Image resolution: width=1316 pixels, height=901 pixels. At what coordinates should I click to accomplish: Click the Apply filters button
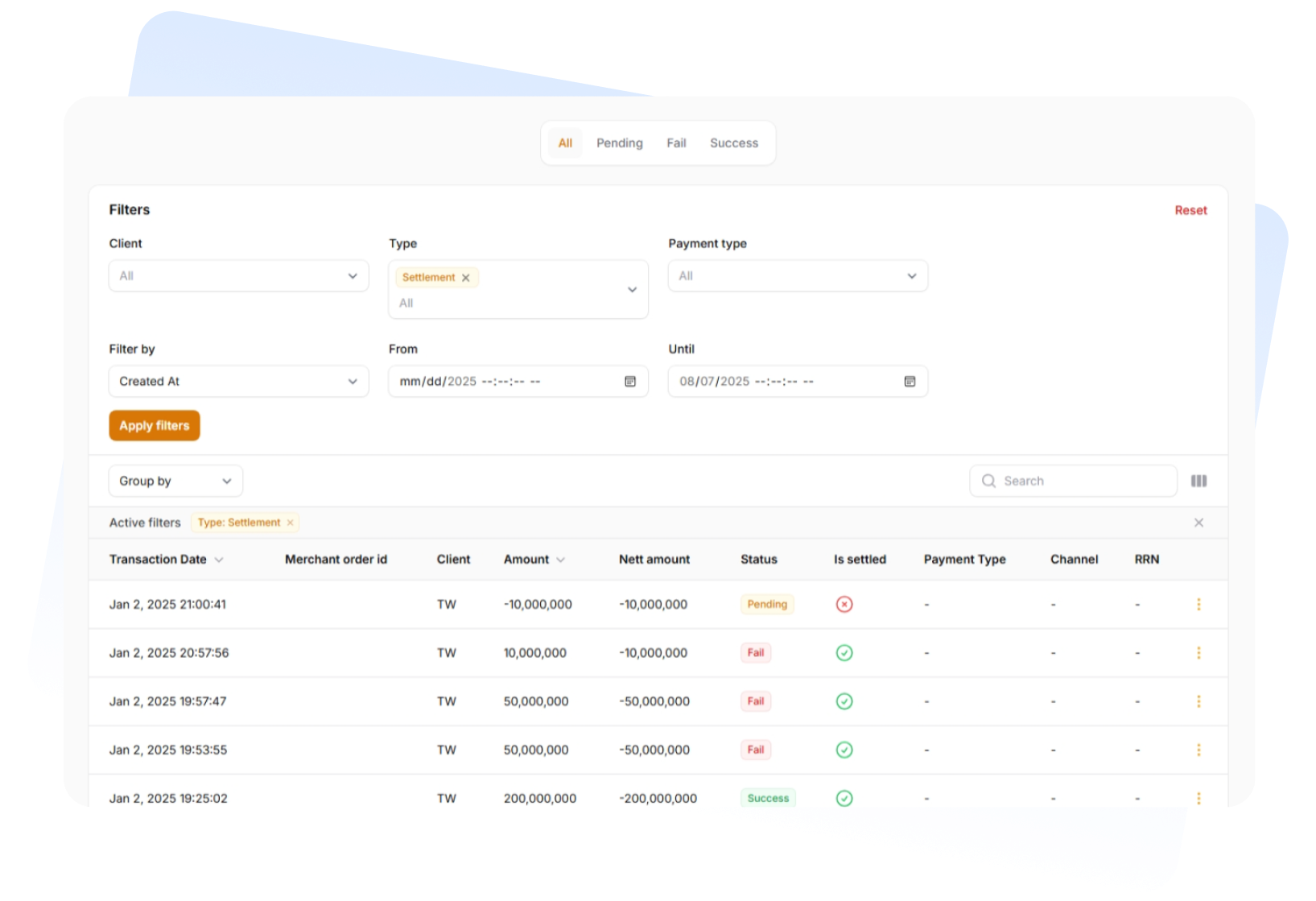pos(155,426)
